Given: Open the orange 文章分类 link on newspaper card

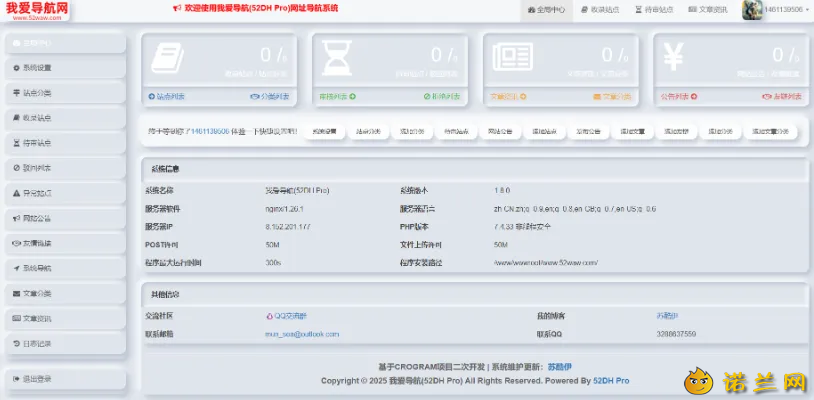Looking at the screenshot, I should [612, 96].
